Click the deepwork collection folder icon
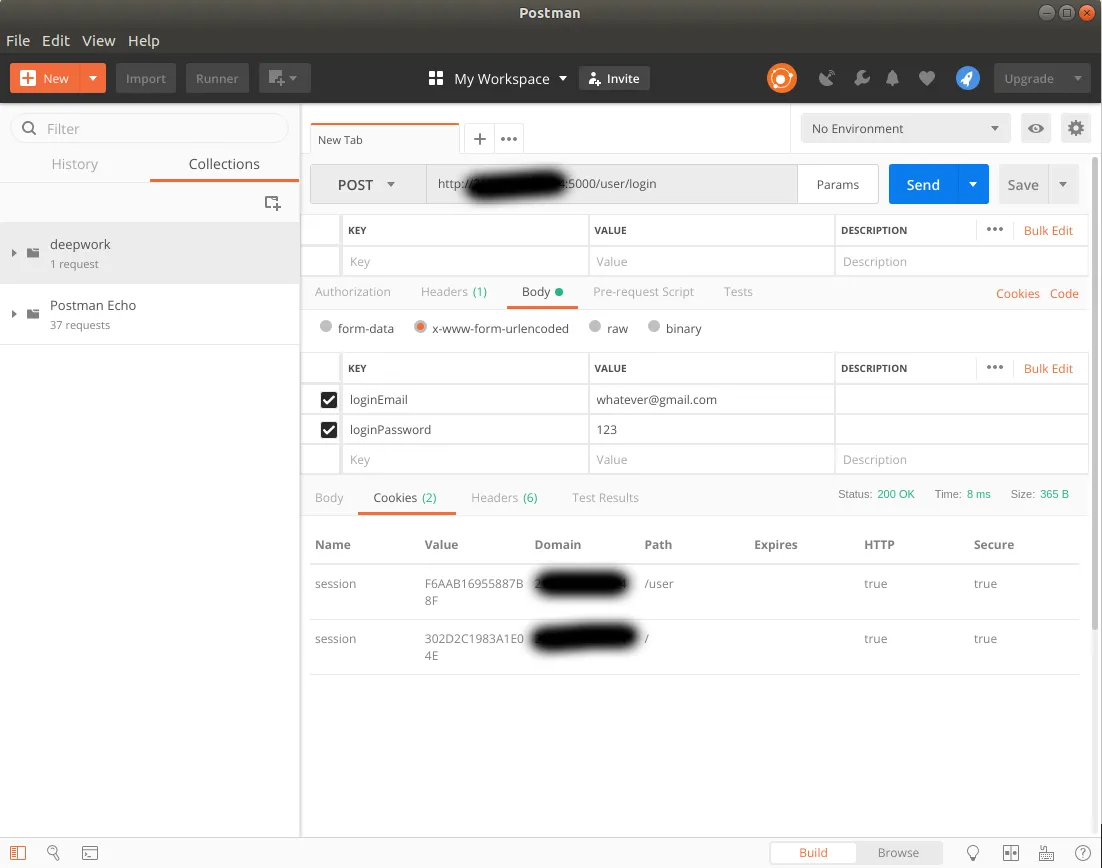 click(x=33, y=253)
